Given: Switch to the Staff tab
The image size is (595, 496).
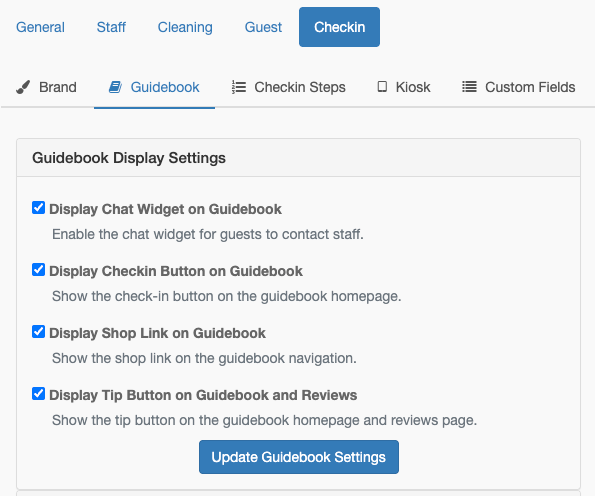Looking at the screenshot, I should 111,27.
